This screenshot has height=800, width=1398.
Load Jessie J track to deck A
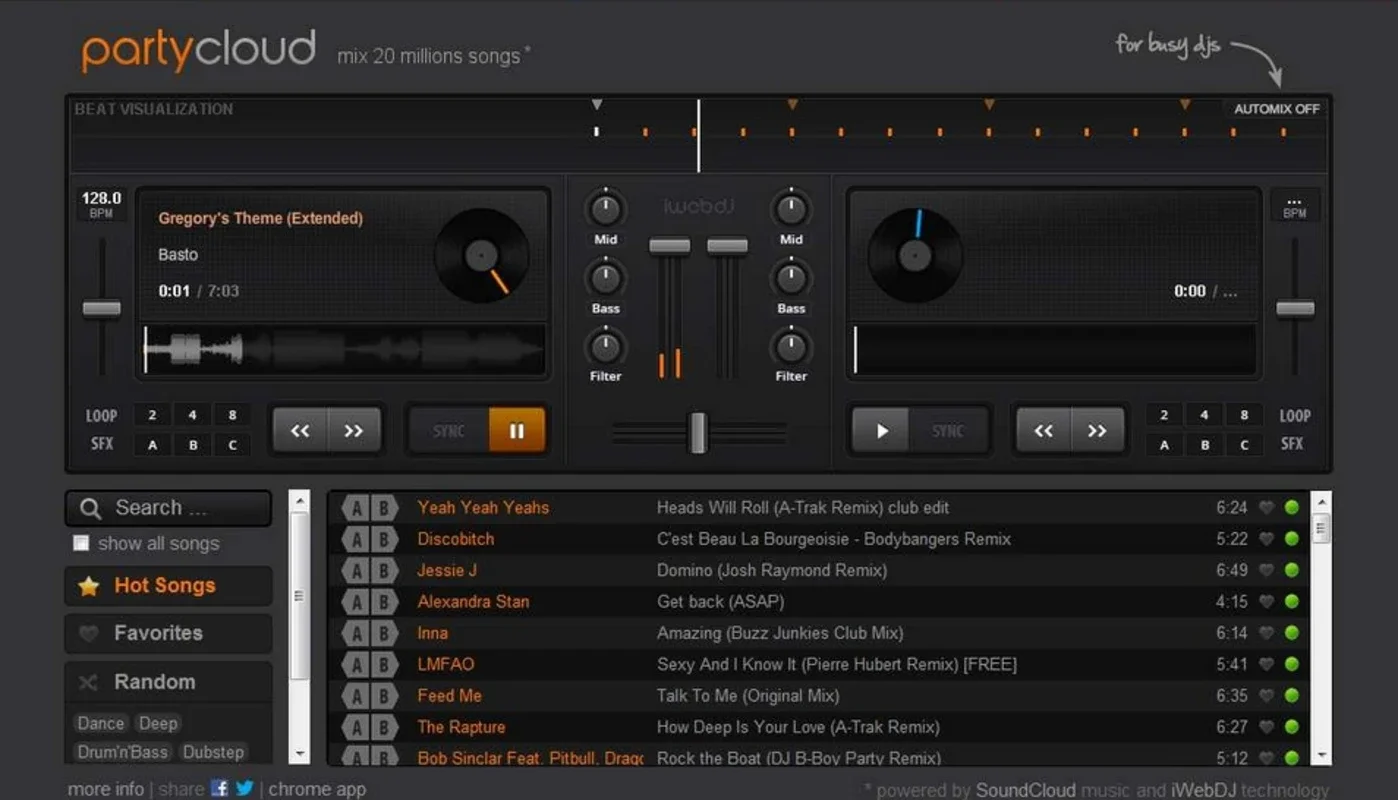(x=356, y=570)
